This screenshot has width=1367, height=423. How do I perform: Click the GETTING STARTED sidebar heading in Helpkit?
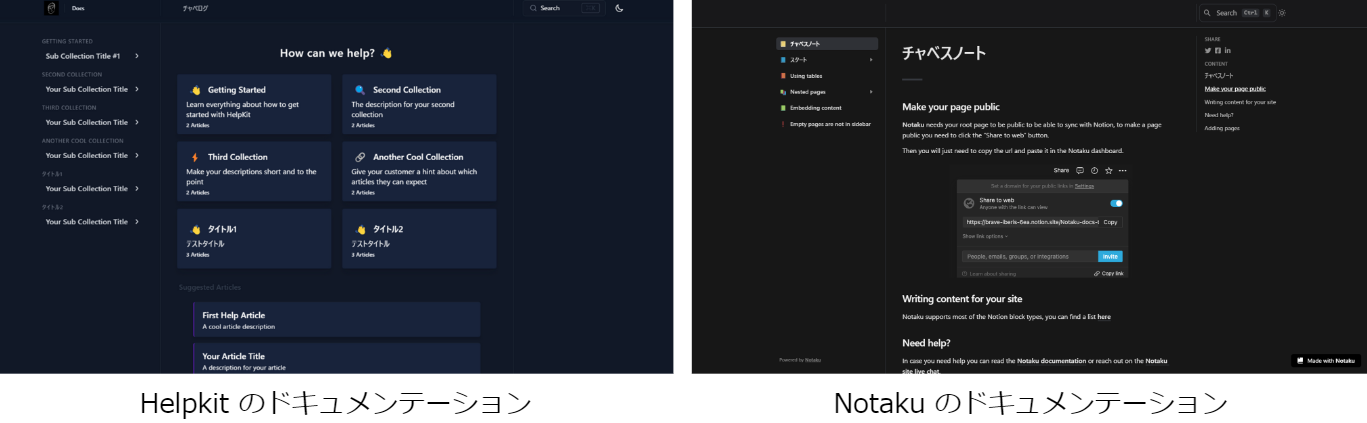tap(67, 41)
